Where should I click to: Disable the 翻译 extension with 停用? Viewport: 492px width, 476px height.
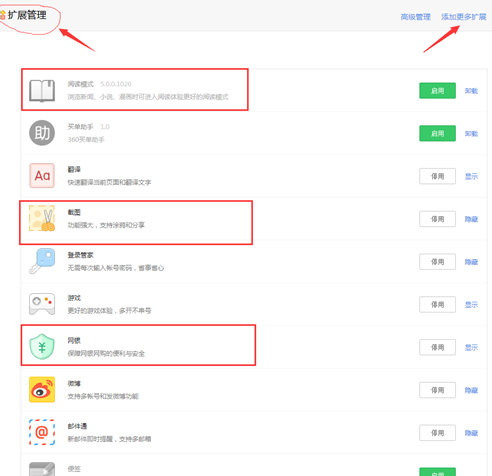tap(437, 176)
